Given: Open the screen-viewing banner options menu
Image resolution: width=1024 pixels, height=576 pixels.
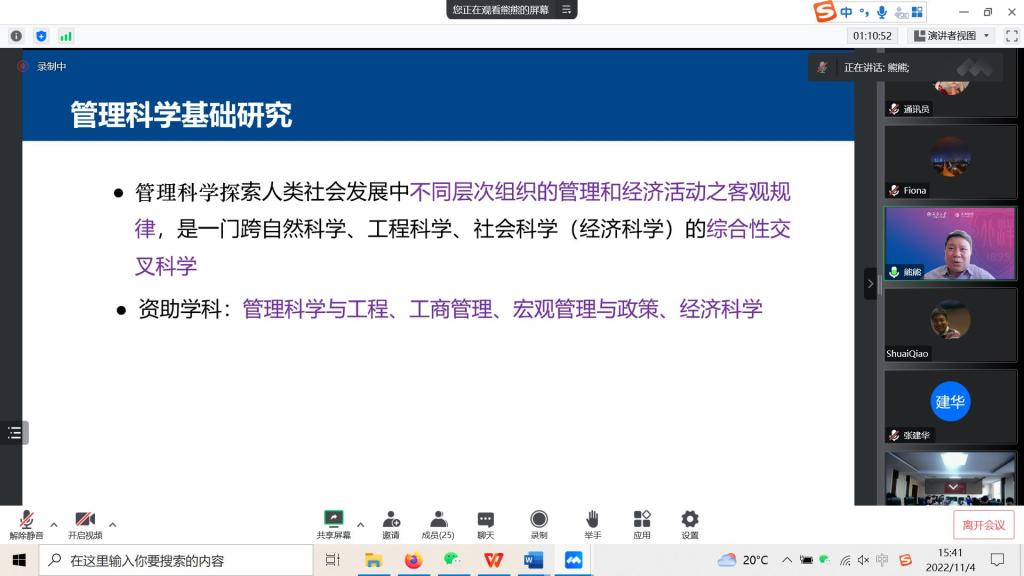Looking at the screenshot, I should click(x=566, y=10).
